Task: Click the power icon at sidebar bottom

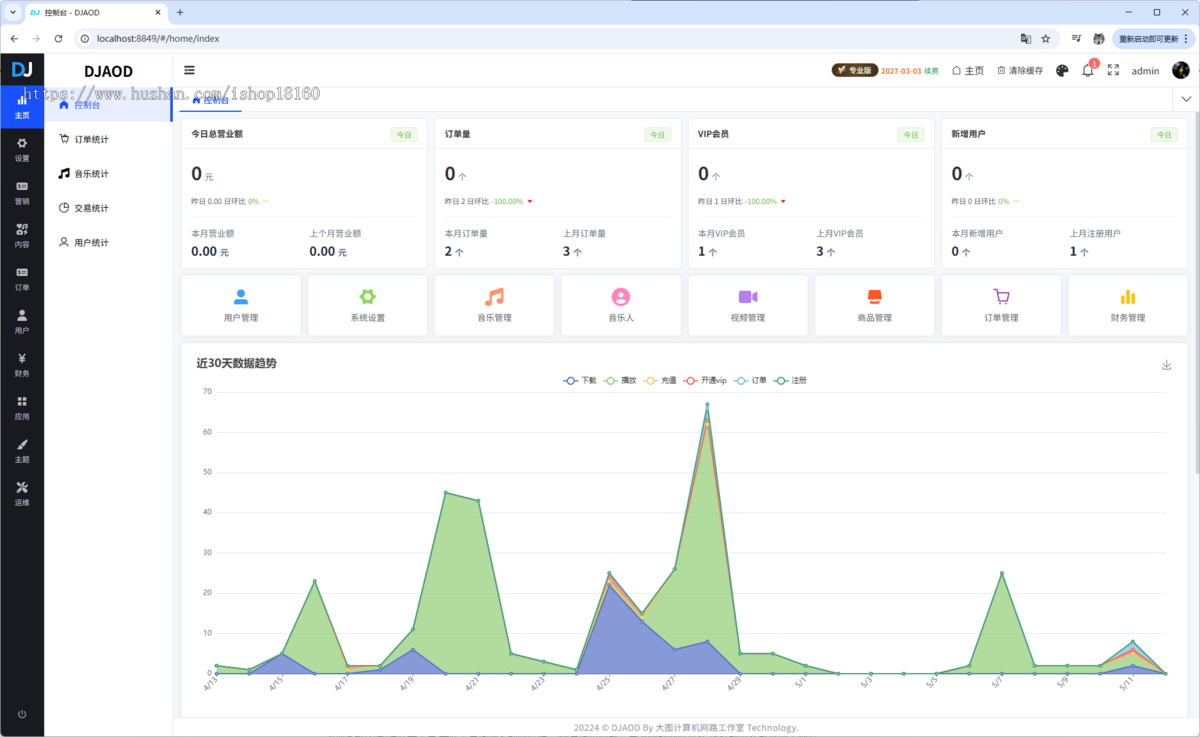Action: point(22,714)
